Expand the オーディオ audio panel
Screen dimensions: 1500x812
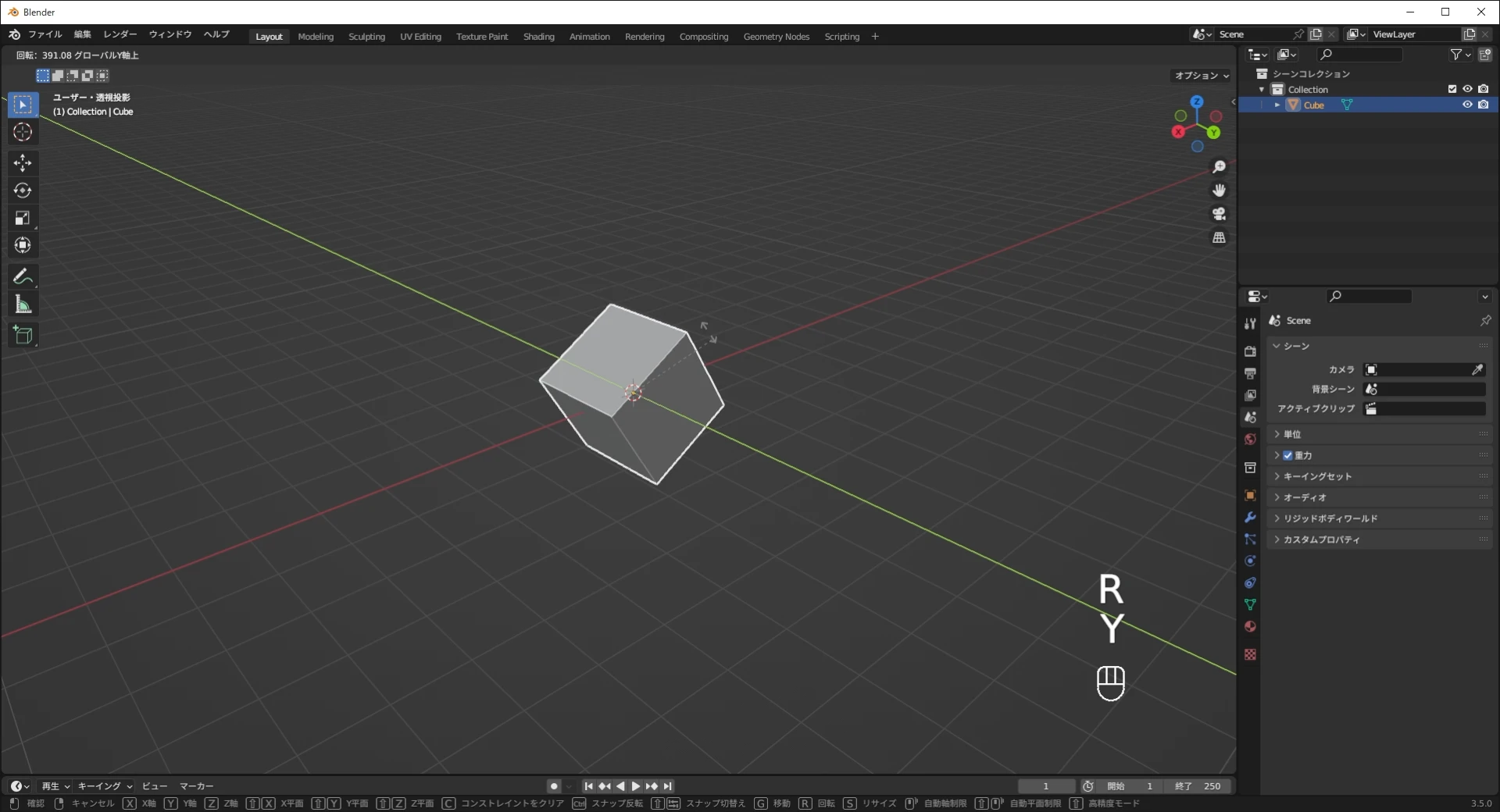click(1379, 497)
